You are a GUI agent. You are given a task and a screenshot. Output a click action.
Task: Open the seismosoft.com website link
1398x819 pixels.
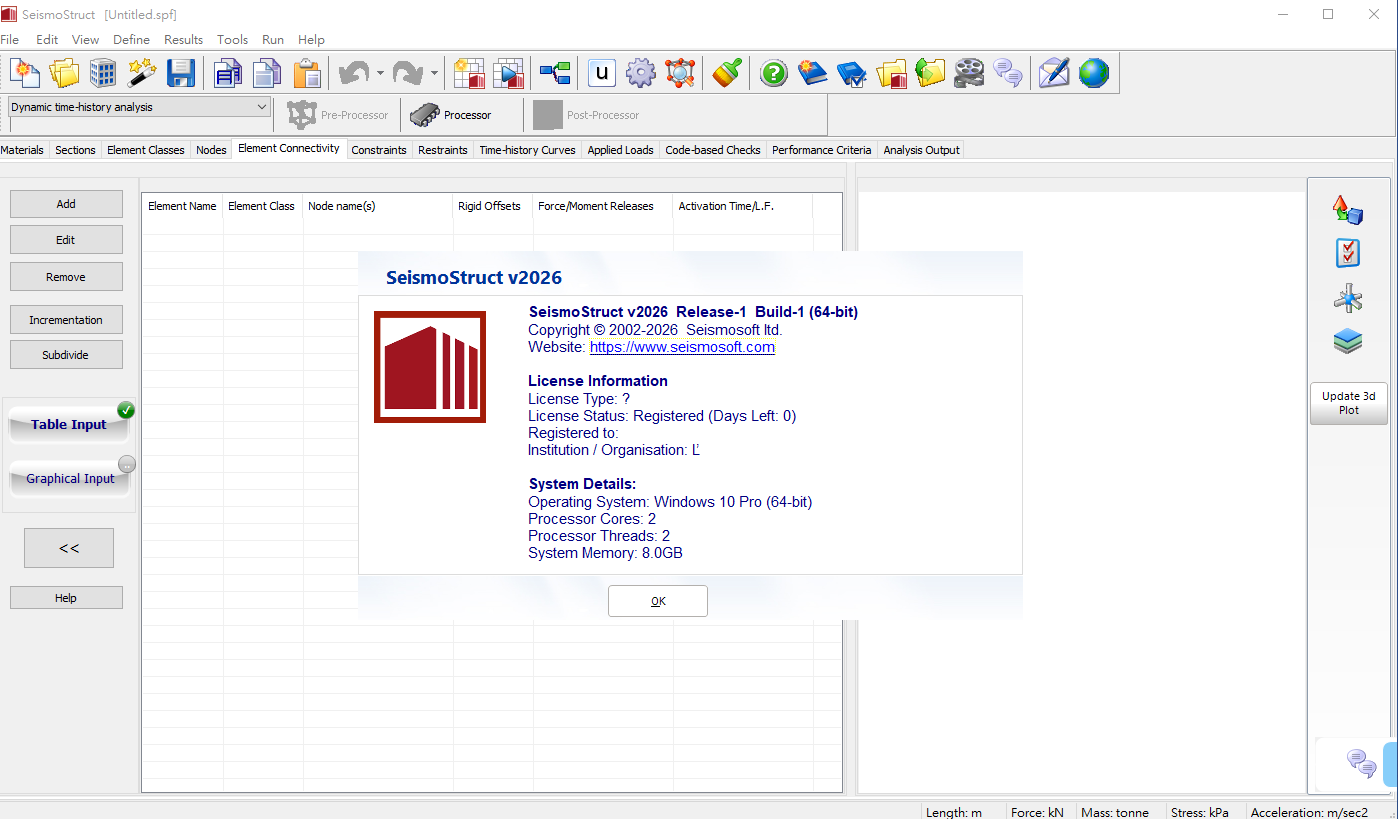click(682, 347)
